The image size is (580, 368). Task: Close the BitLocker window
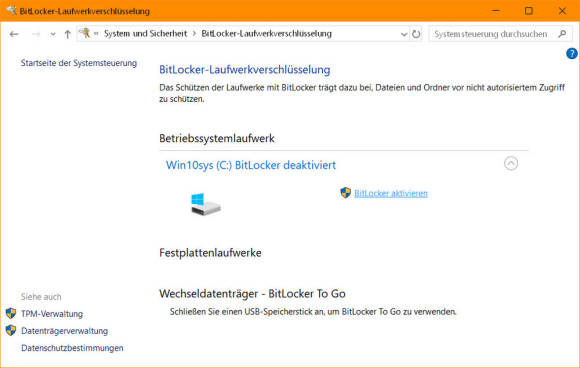point(562,11)
